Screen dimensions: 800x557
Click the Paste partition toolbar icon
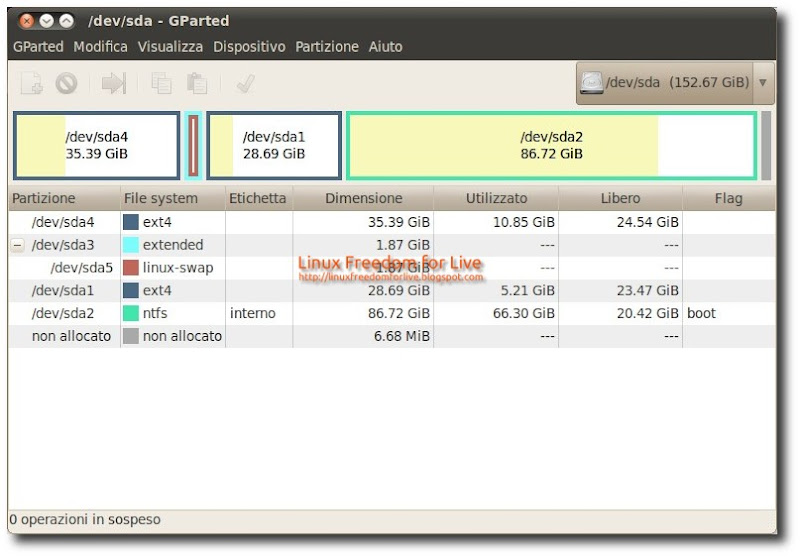pyautogui.click(x=196, y=83)
